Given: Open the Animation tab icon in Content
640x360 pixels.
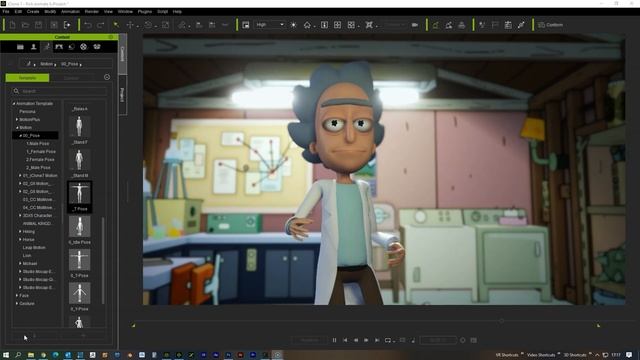Looking at the screenshot, I should click(47, 47).
